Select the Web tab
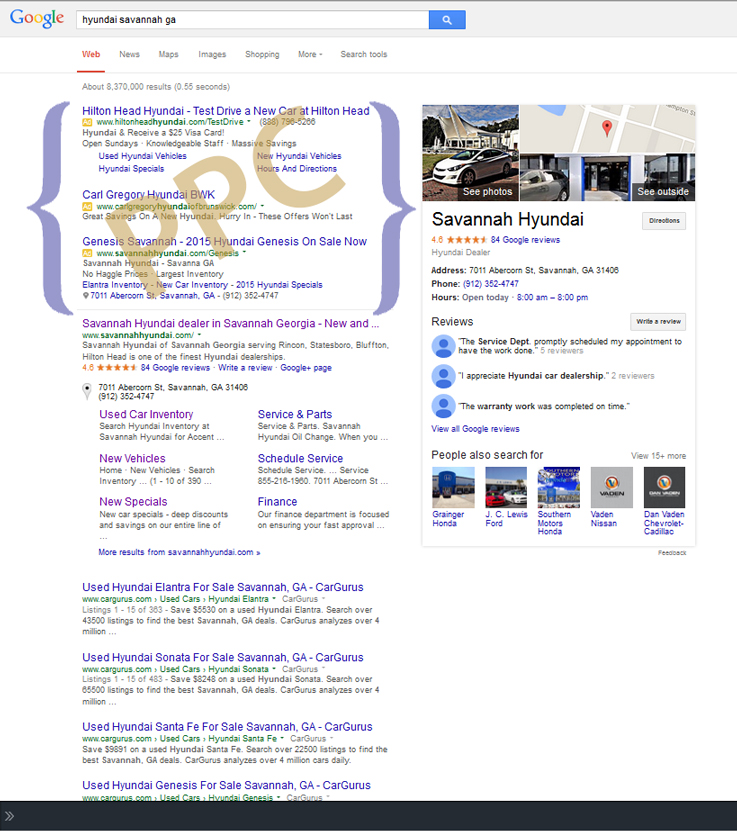The height and width of the screenshot is (831, 737). [91, 54]
